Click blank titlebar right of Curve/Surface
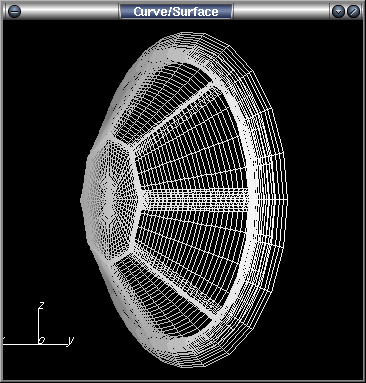Screen dimensions: 366x383 pos(282,12)
